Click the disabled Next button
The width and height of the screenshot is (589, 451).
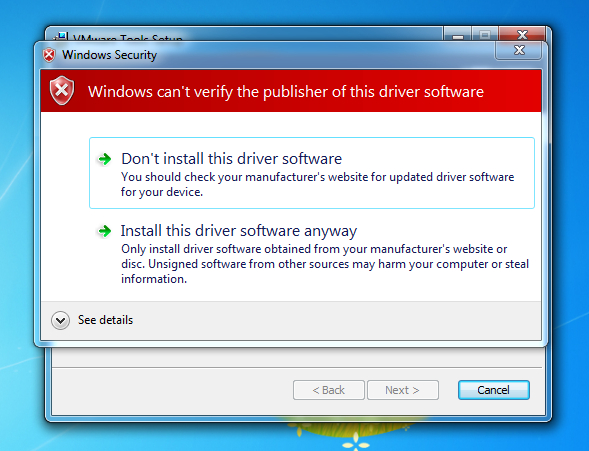pos(403,390)
